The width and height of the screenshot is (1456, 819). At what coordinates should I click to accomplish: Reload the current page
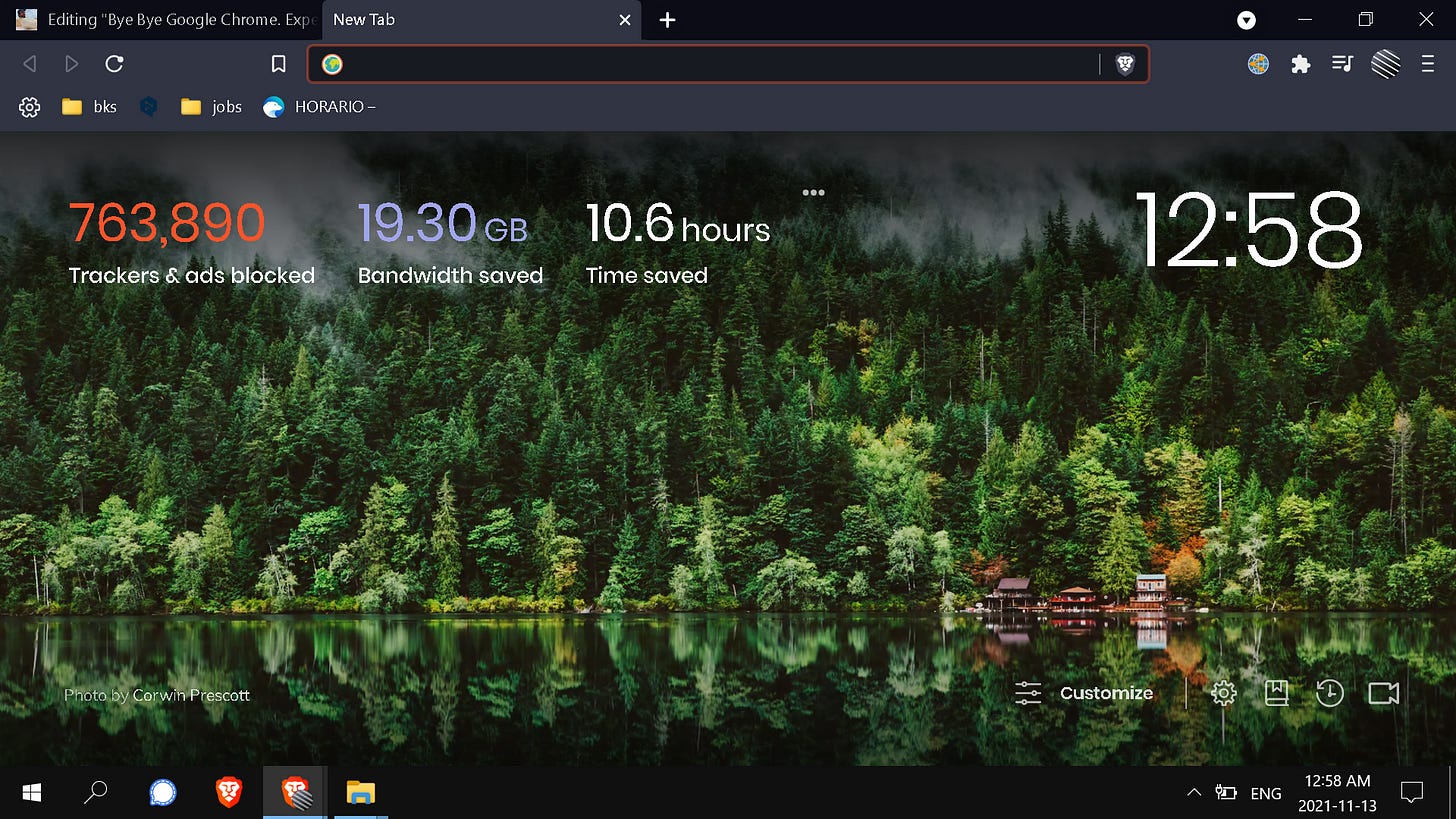(x=114, y=64)
